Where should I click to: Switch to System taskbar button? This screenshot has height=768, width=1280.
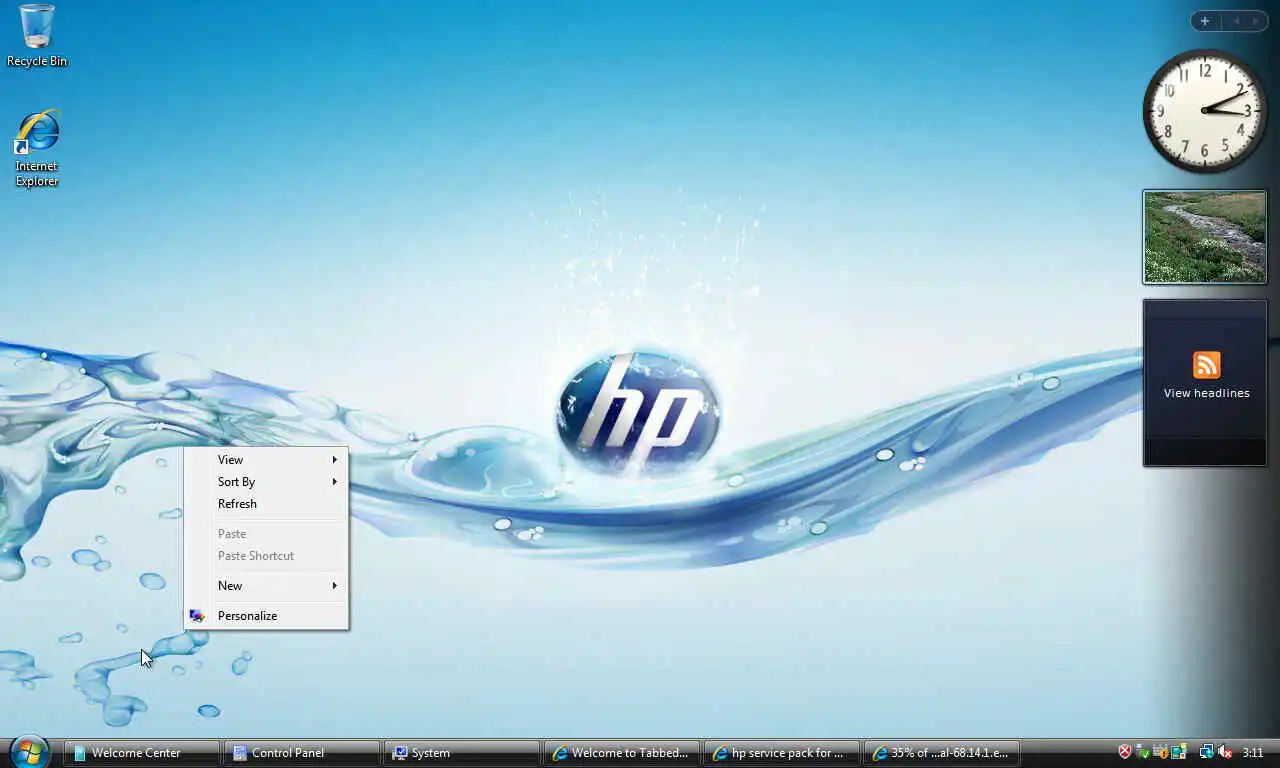pyautogui.click(x=462, y=753)
